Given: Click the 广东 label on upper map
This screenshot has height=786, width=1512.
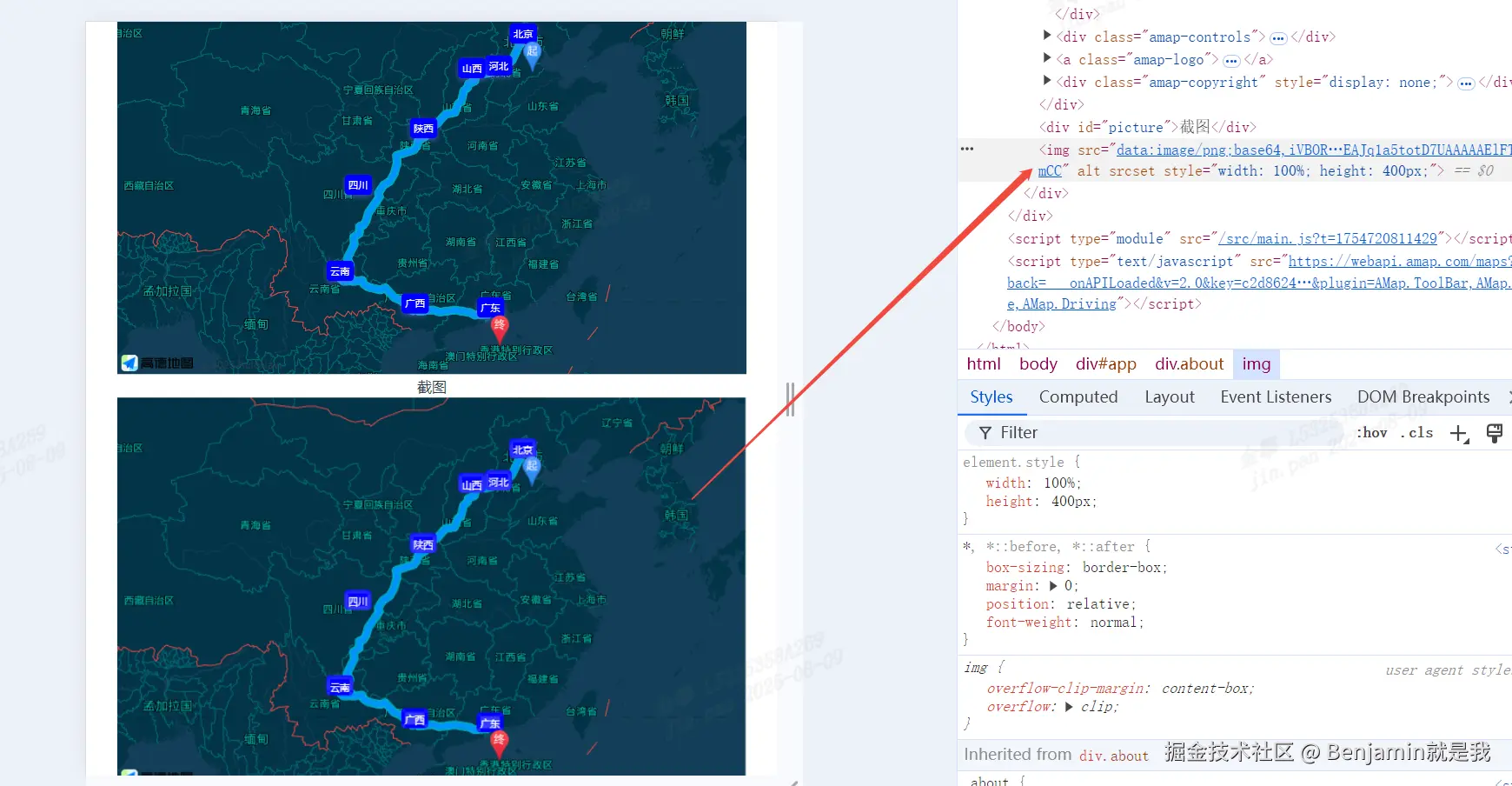Looking at the screenshot, I should (491, 307).
